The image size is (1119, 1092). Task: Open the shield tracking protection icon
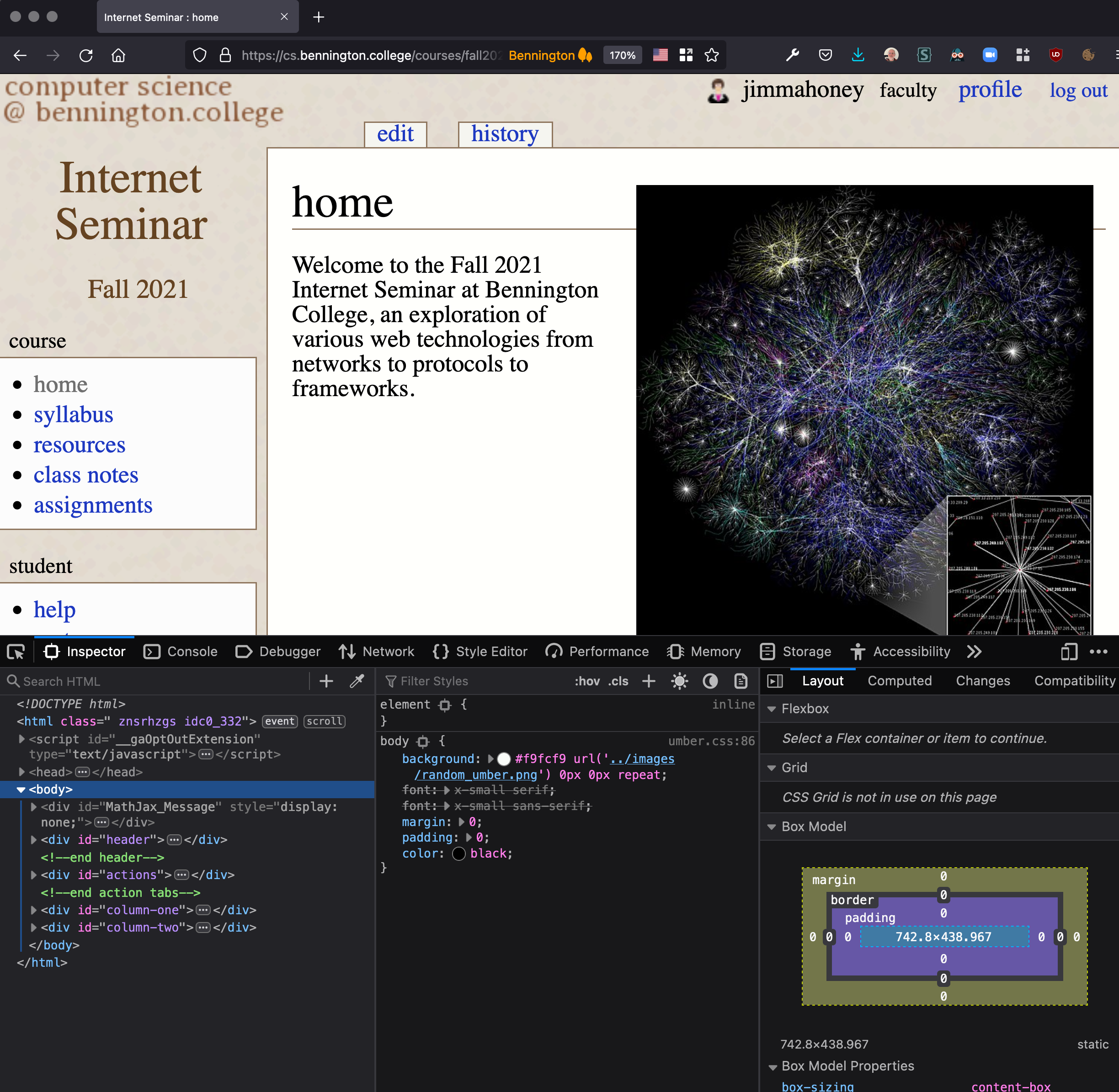pos(200,55)
